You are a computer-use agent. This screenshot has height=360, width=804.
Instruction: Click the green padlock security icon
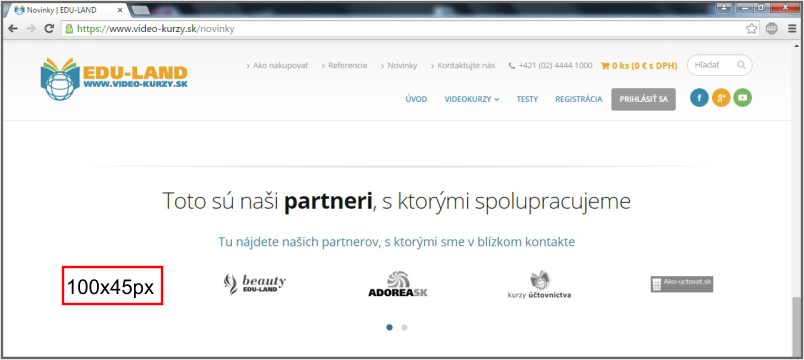(x=69, y=29)
